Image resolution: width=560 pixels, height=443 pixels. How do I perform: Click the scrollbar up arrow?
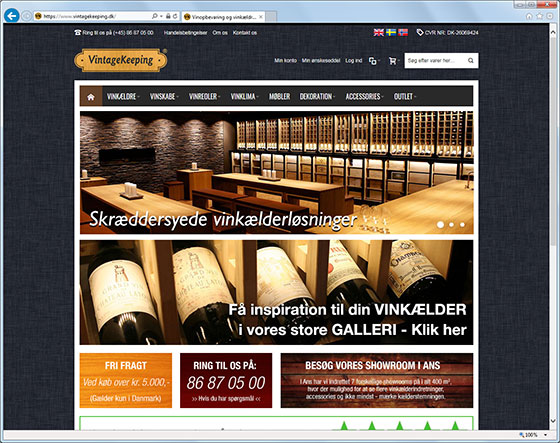click(x=553, y=32)
